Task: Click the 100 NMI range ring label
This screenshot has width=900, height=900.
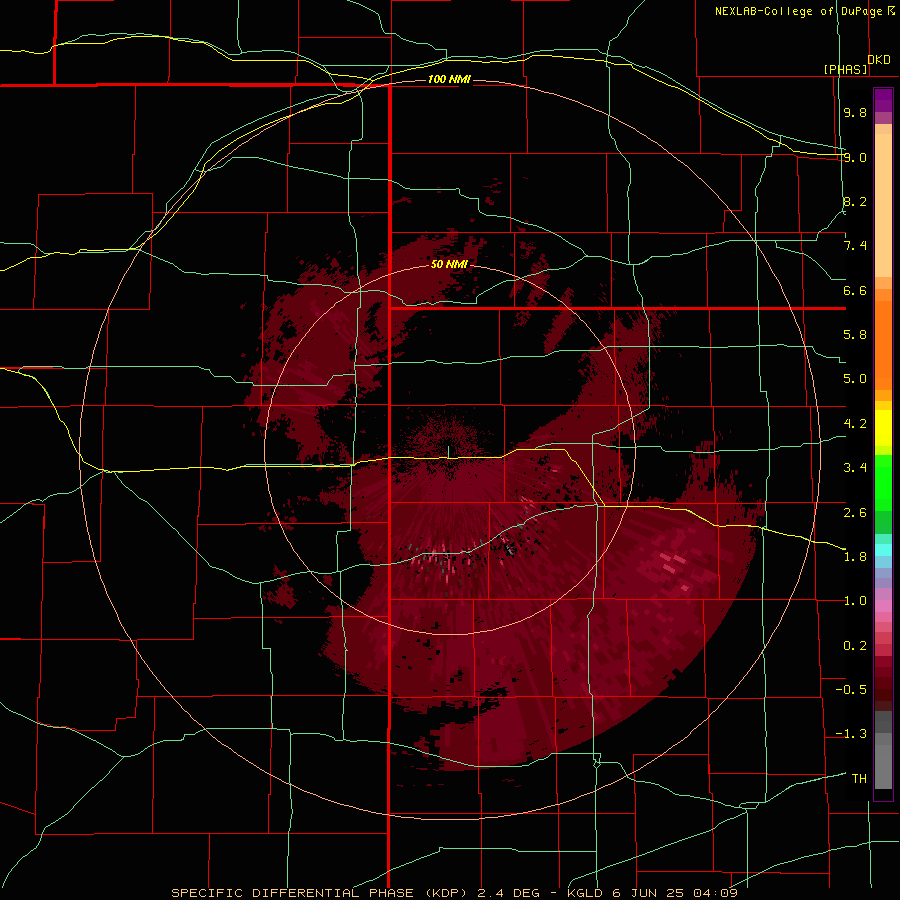Action: point(449,79)
